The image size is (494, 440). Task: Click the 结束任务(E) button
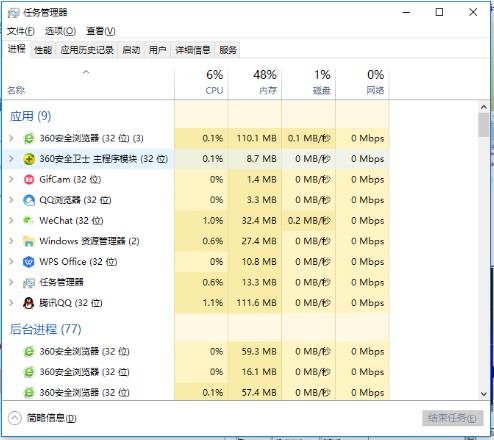pos(453,418)
